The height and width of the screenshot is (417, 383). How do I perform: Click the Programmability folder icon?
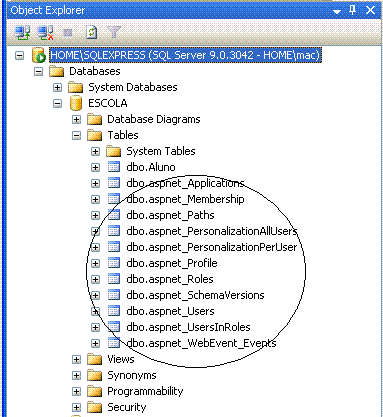coord(94,391)
